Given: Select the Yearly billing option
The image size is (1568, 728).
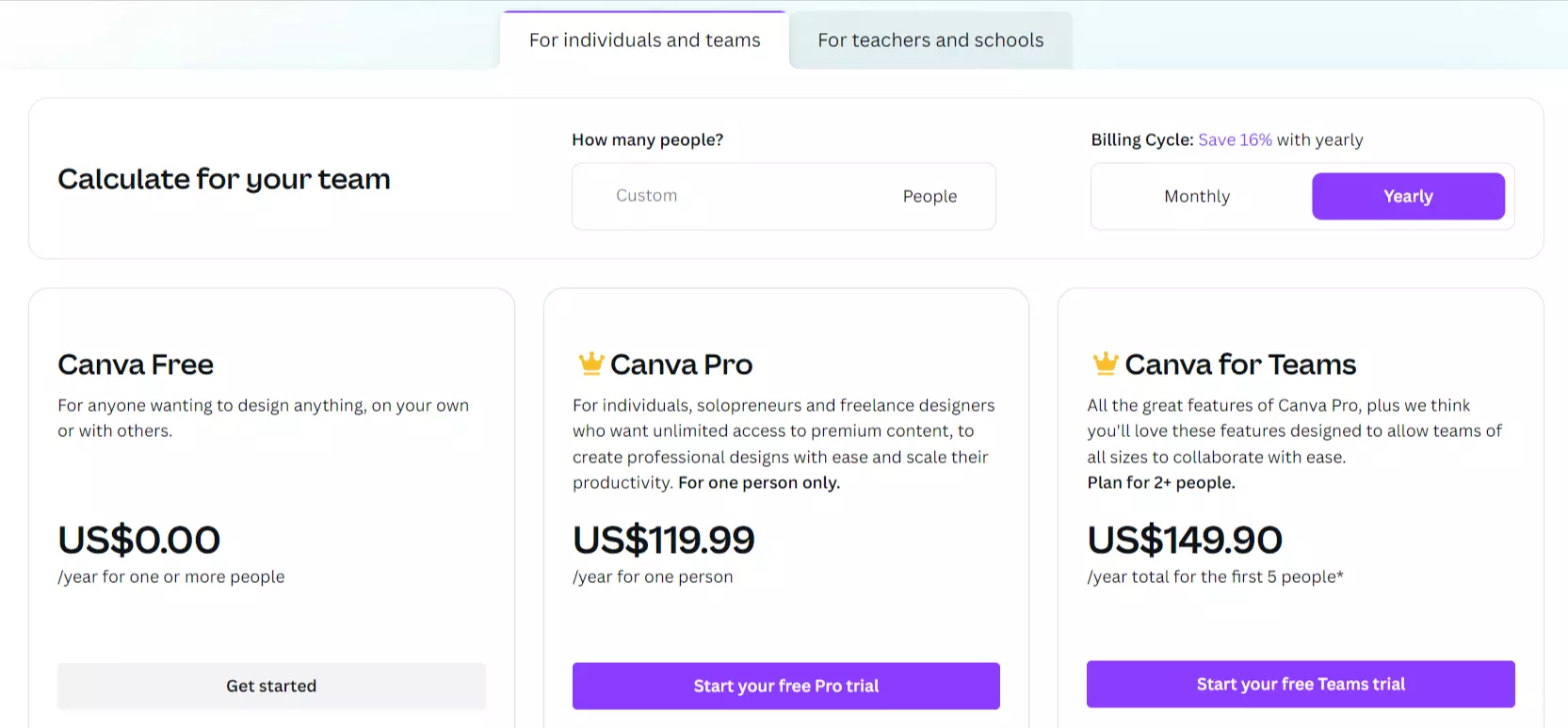Looking at the screenshot, I should [x=1408, y=196].
